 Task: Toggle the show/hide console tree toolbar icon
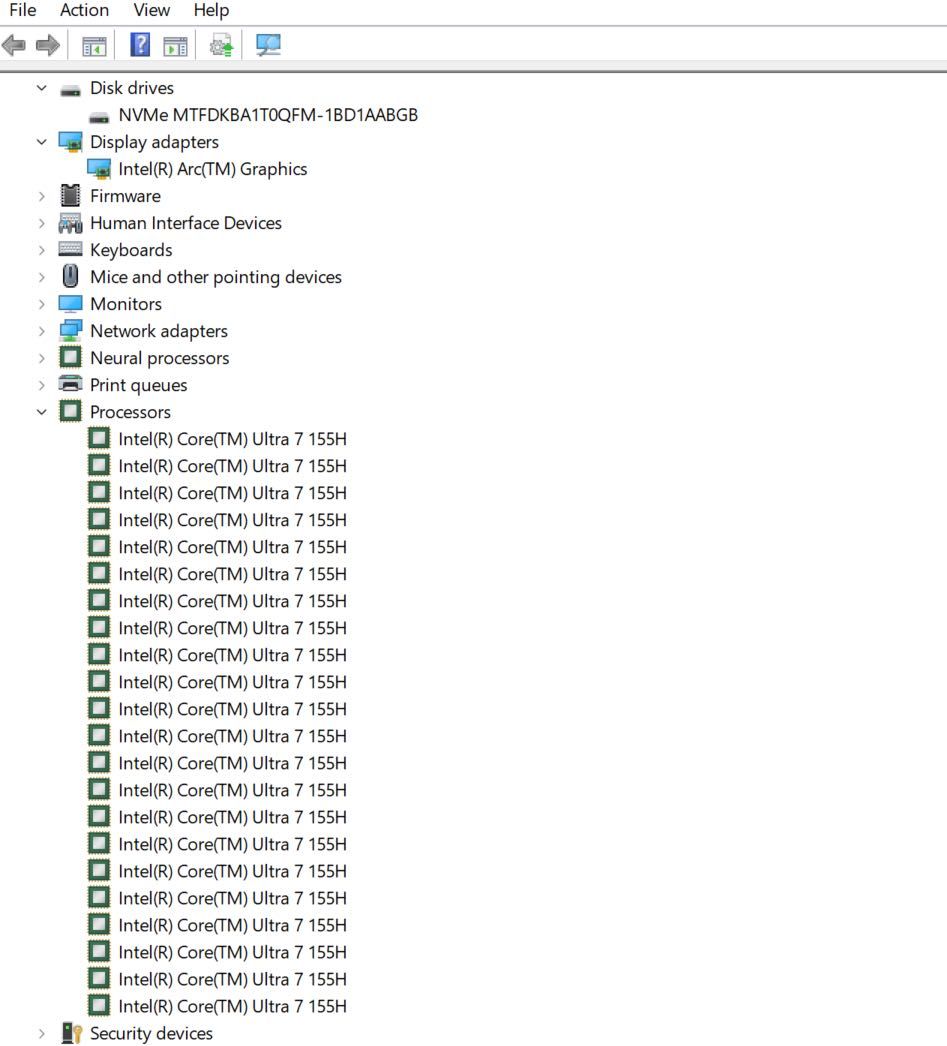[x=94, y=46]
